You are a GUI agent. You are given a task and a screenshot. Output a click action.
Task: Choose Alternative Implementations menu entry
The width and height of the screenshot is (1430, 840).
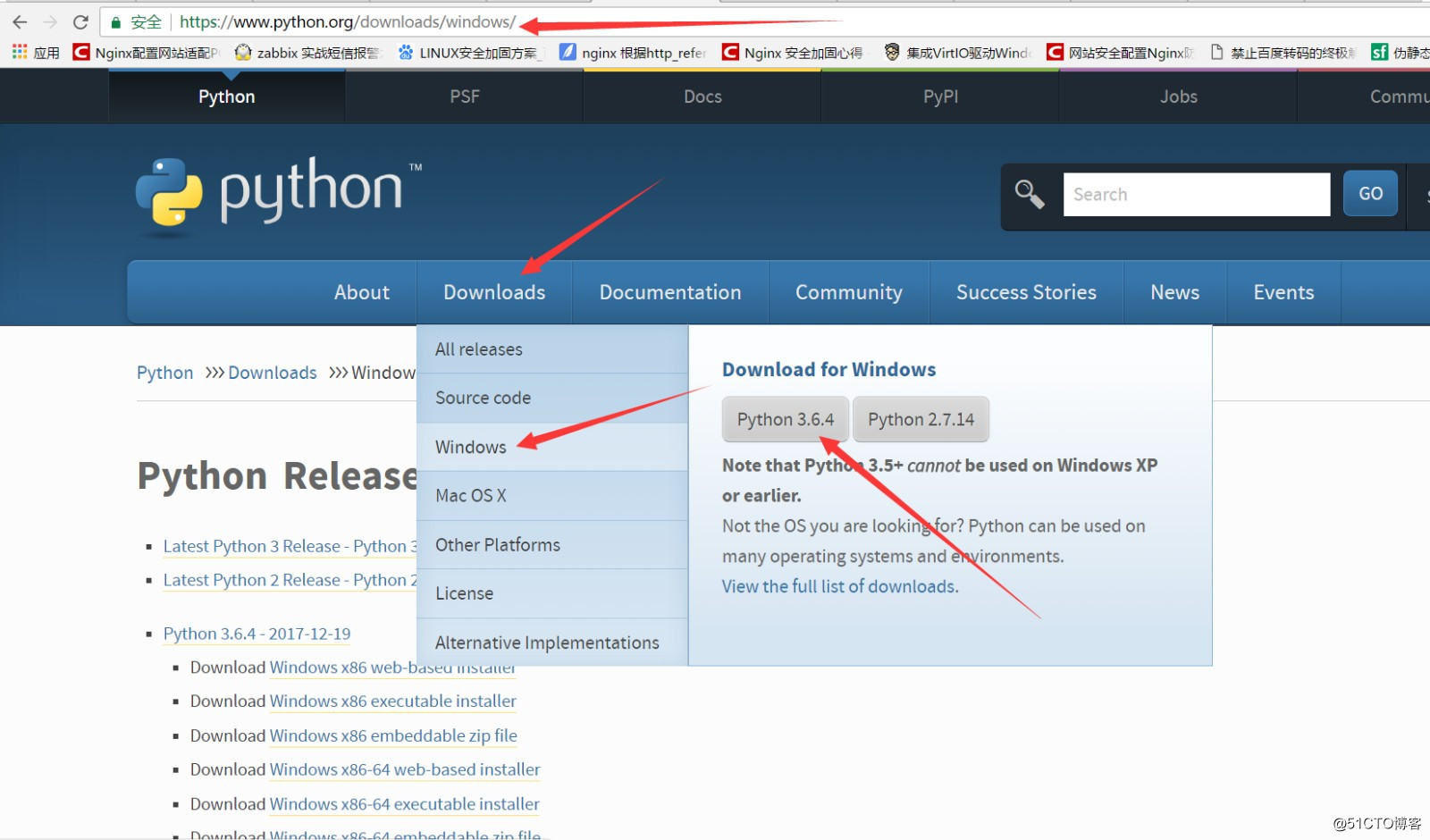(x=552, y=643)
